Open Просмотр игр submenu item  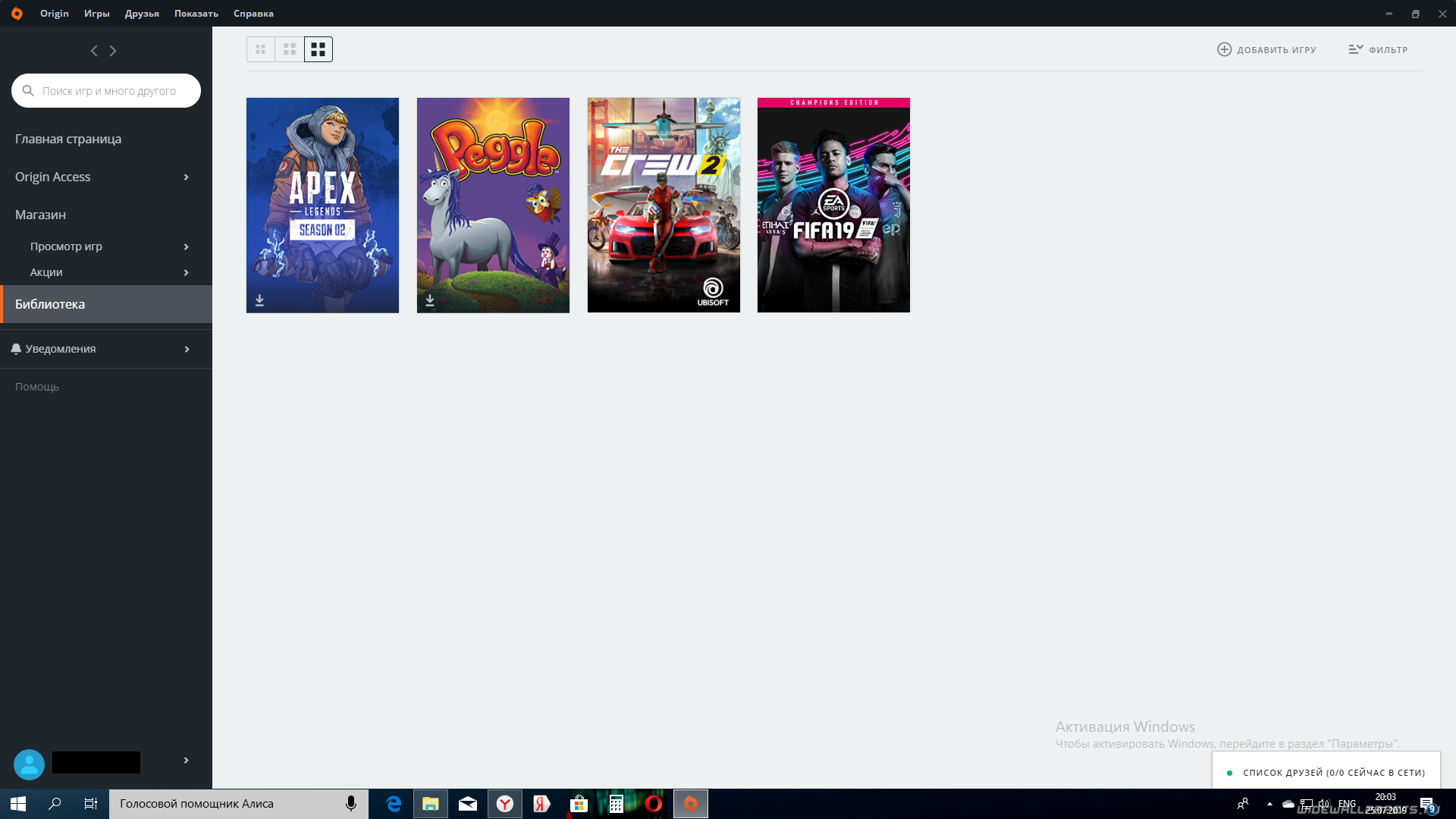coord(66,246)
